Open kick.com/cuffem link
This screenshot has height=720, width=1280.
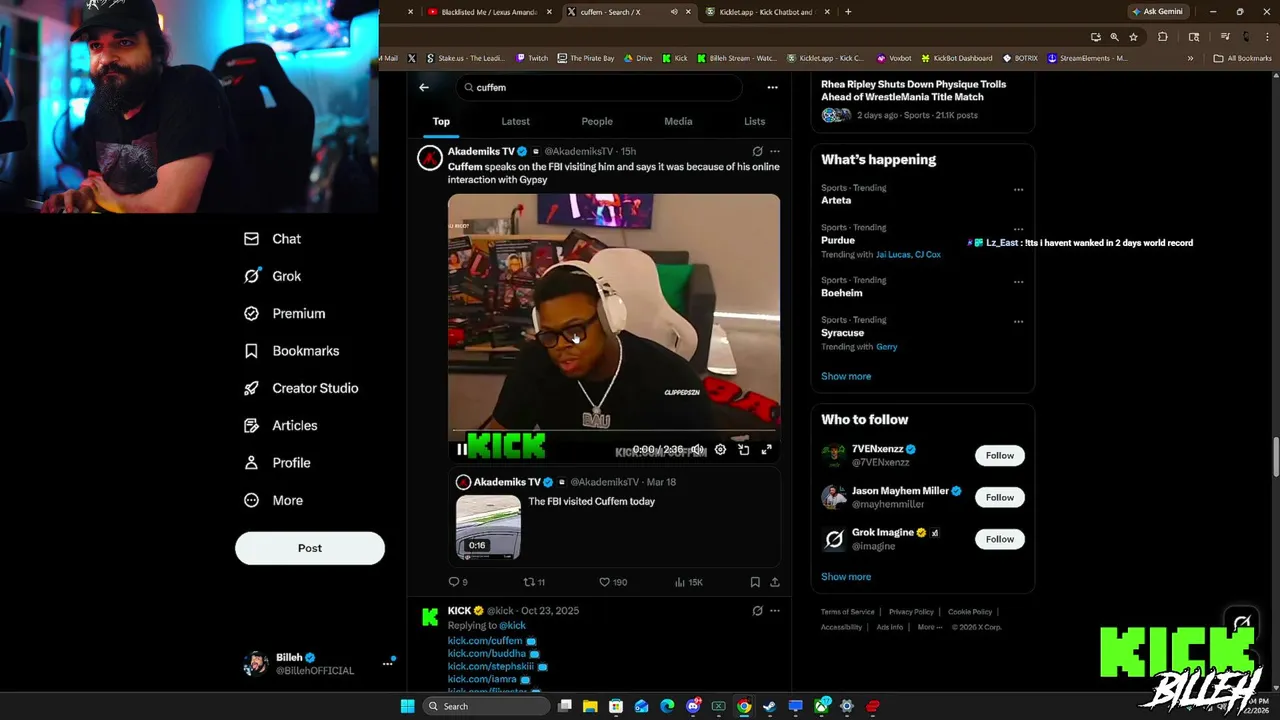pyautogui.click(x=485, y=640)
